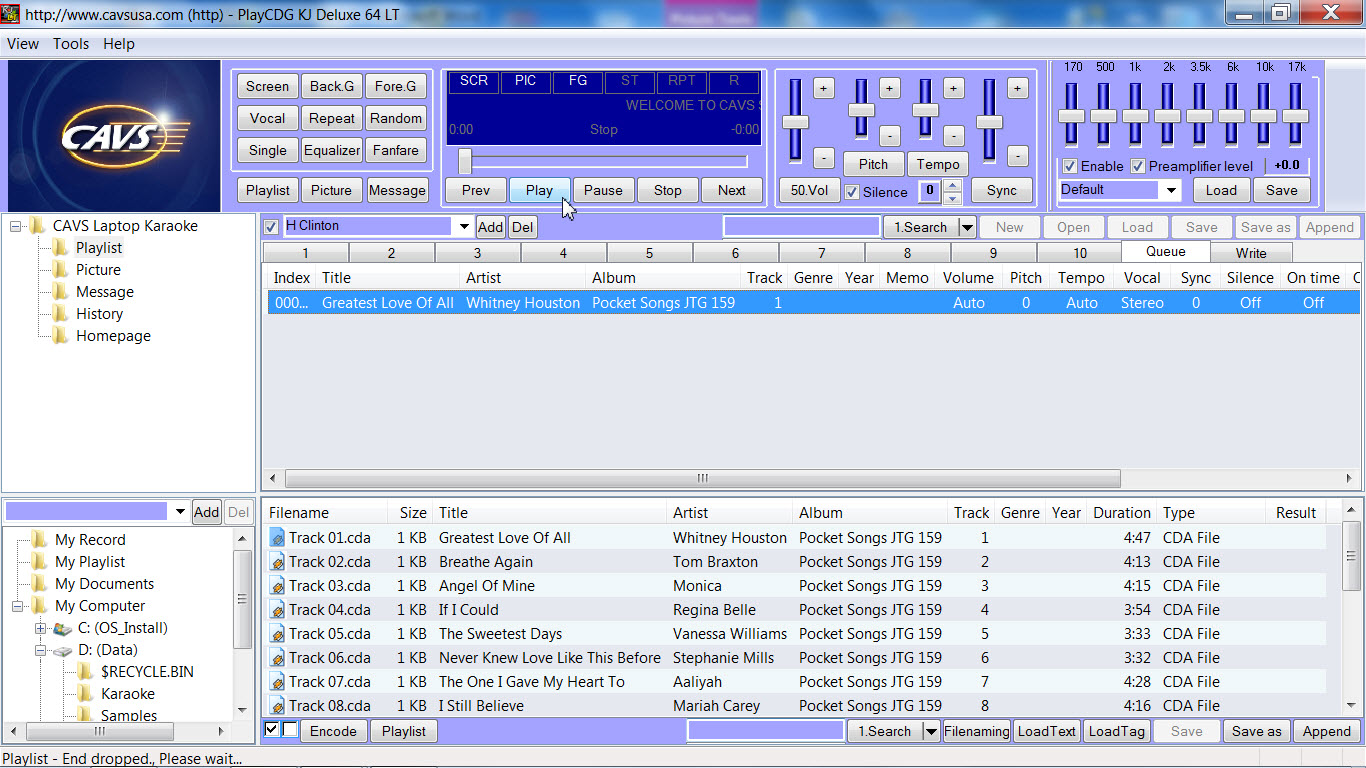Click the LoadTag button
This screenshot has height=768, width=1366.
1116,731
